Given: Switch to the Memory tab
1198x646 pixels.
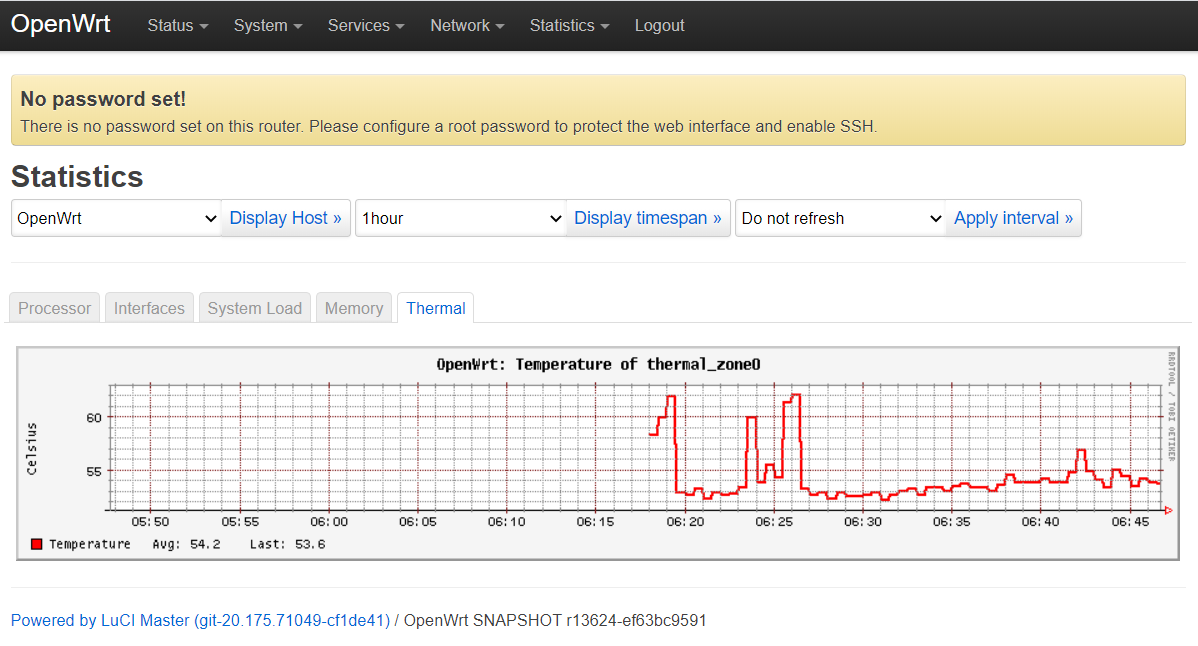Looking at the screenshot, I should tap(354, 308).
